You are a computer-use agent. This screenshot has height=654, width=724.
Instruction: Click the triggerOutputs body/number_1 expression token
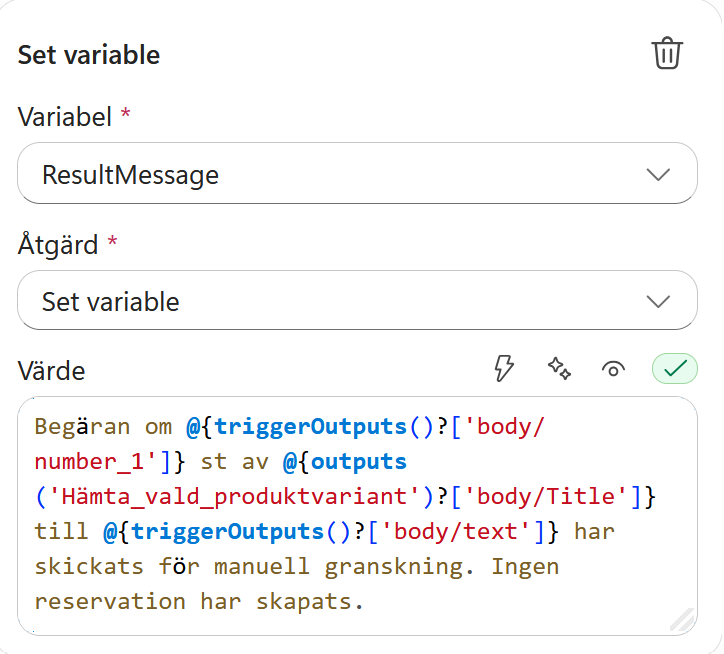(x=290, y=444)
